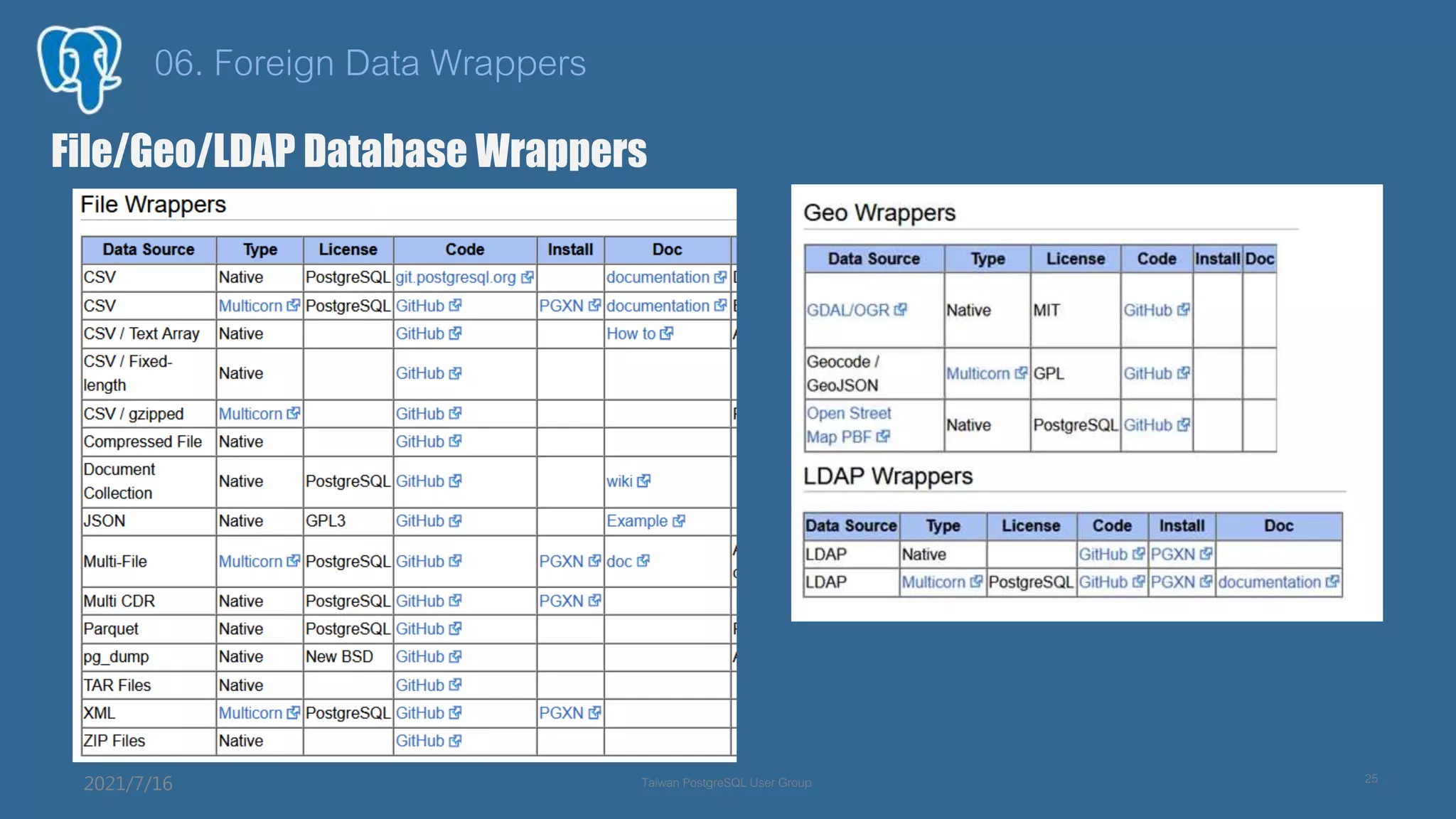Click the external-link icon beside git.postgresql.org
The image size is (1456, 819).
point(527,278)
